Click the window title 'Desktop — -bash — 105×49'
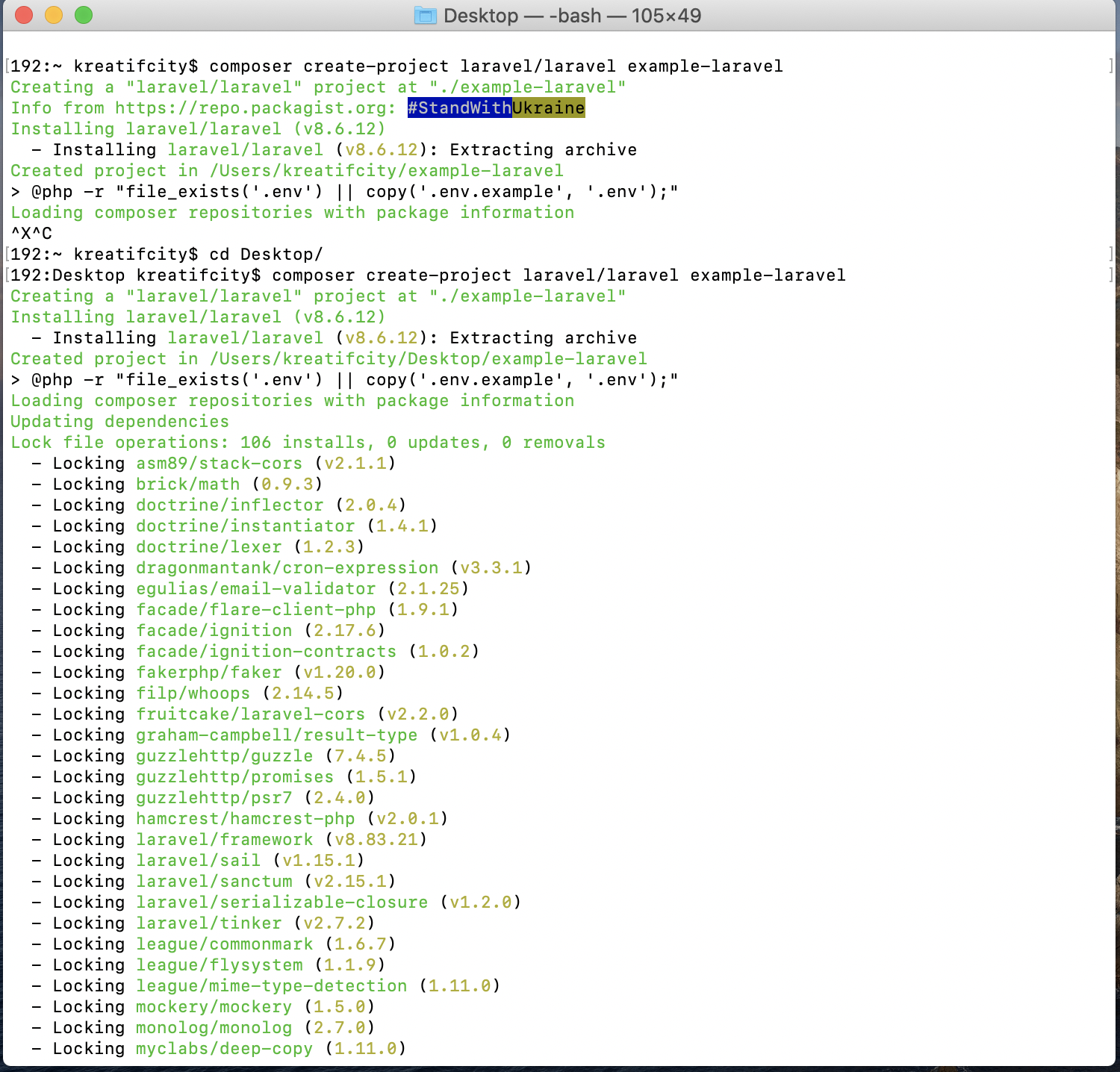This screenshot has height=1072, width=1120. tap(572, 16)
